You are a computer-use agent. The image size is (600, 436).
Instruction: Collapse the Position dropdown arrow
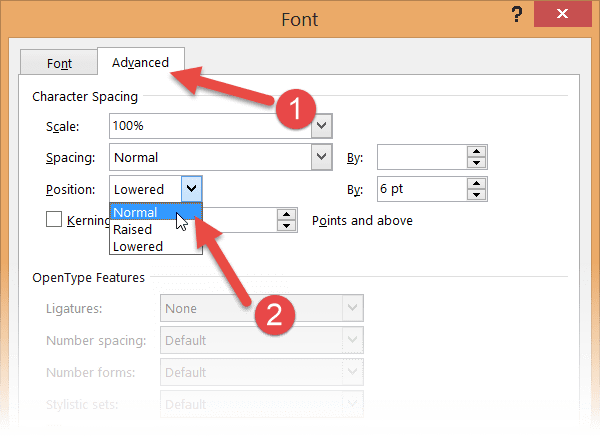coord(193,188)
